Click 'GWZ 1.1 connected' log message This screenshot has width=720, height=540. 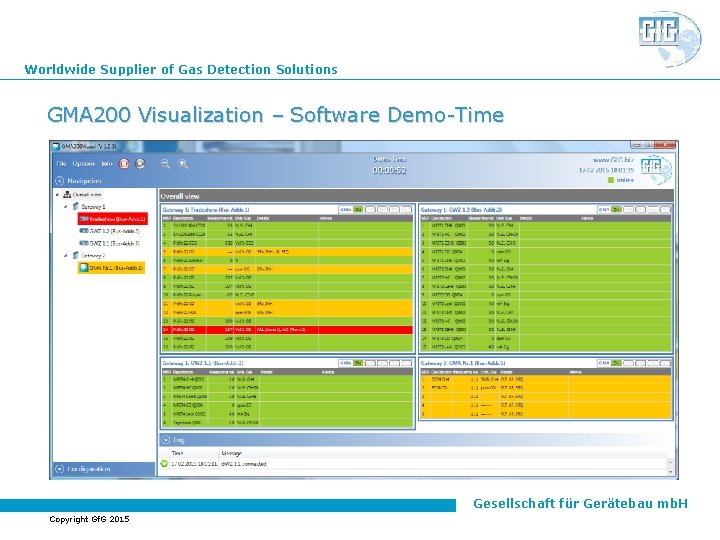[243, 464]
